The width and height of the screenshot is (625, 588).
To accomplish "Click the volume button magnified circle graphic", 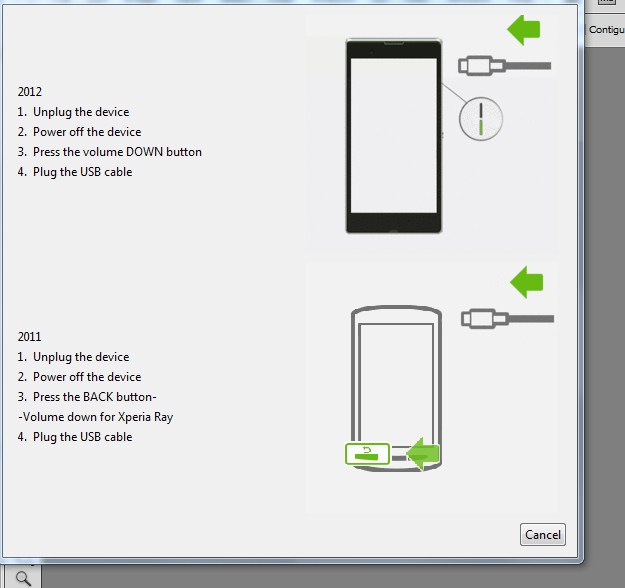I will [481, 119].
